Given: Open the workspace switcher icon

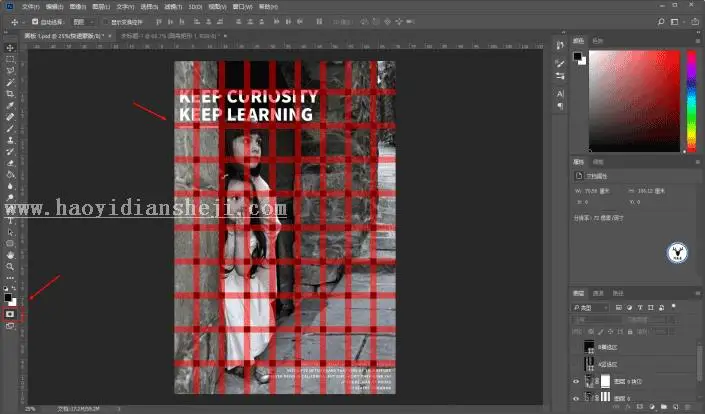Looking at the screenshot, I should click(x=675, y=22).
